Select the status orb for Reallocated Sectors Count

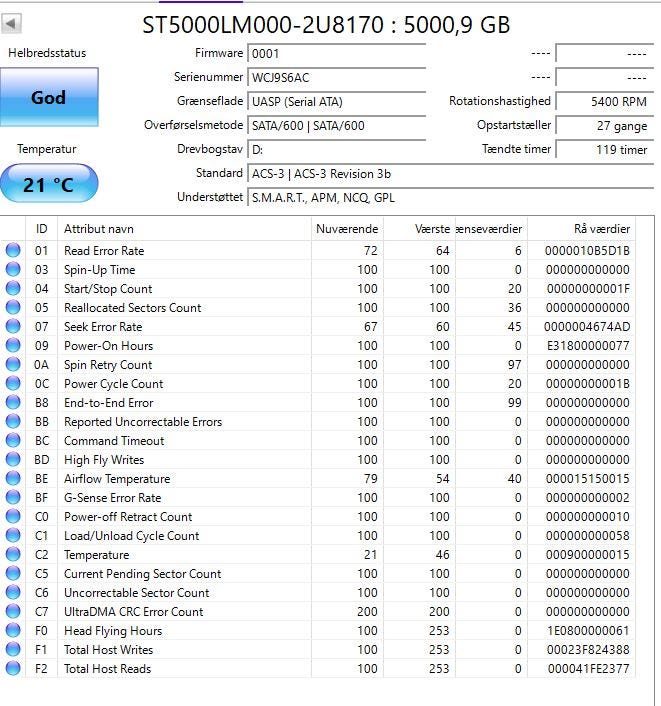coord(13,308)
